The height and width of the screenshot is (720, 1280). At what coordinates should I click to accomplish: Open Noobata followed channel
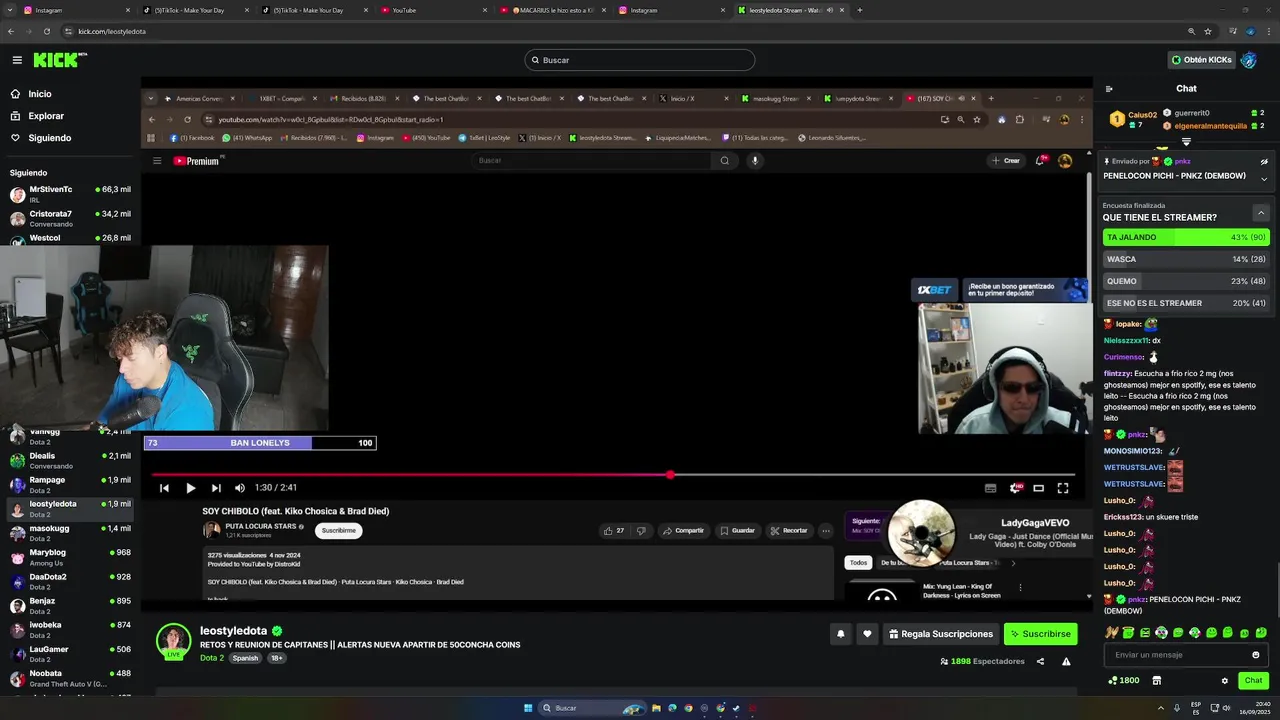click(70, 678)
